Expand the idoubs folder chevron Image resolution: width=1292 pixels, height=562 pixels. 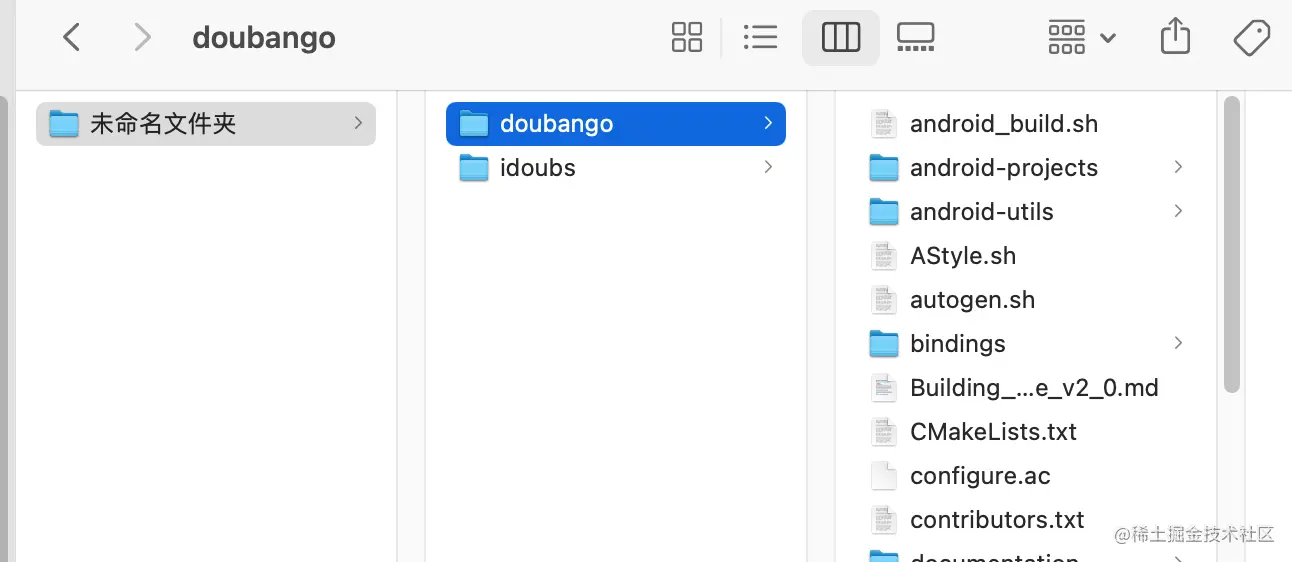point(768,167)
